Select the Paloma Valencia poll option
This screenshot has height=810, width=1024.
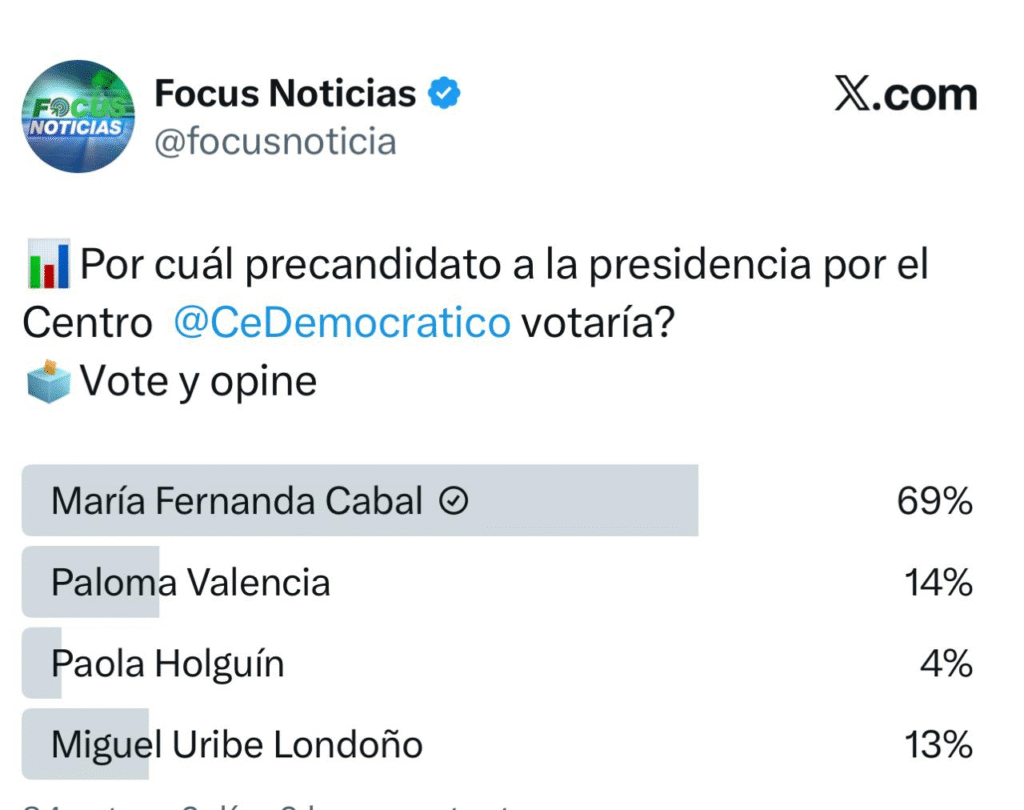190,582
